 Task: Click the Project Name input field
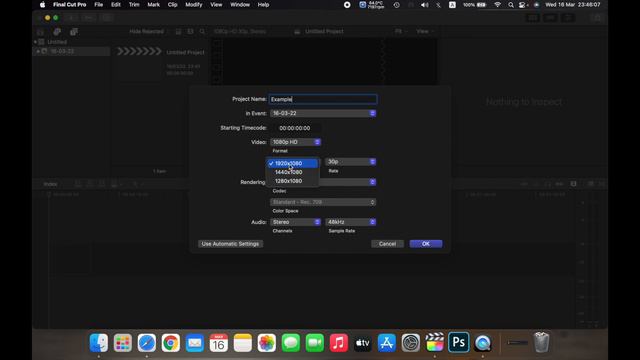click(x=322, y=99)
